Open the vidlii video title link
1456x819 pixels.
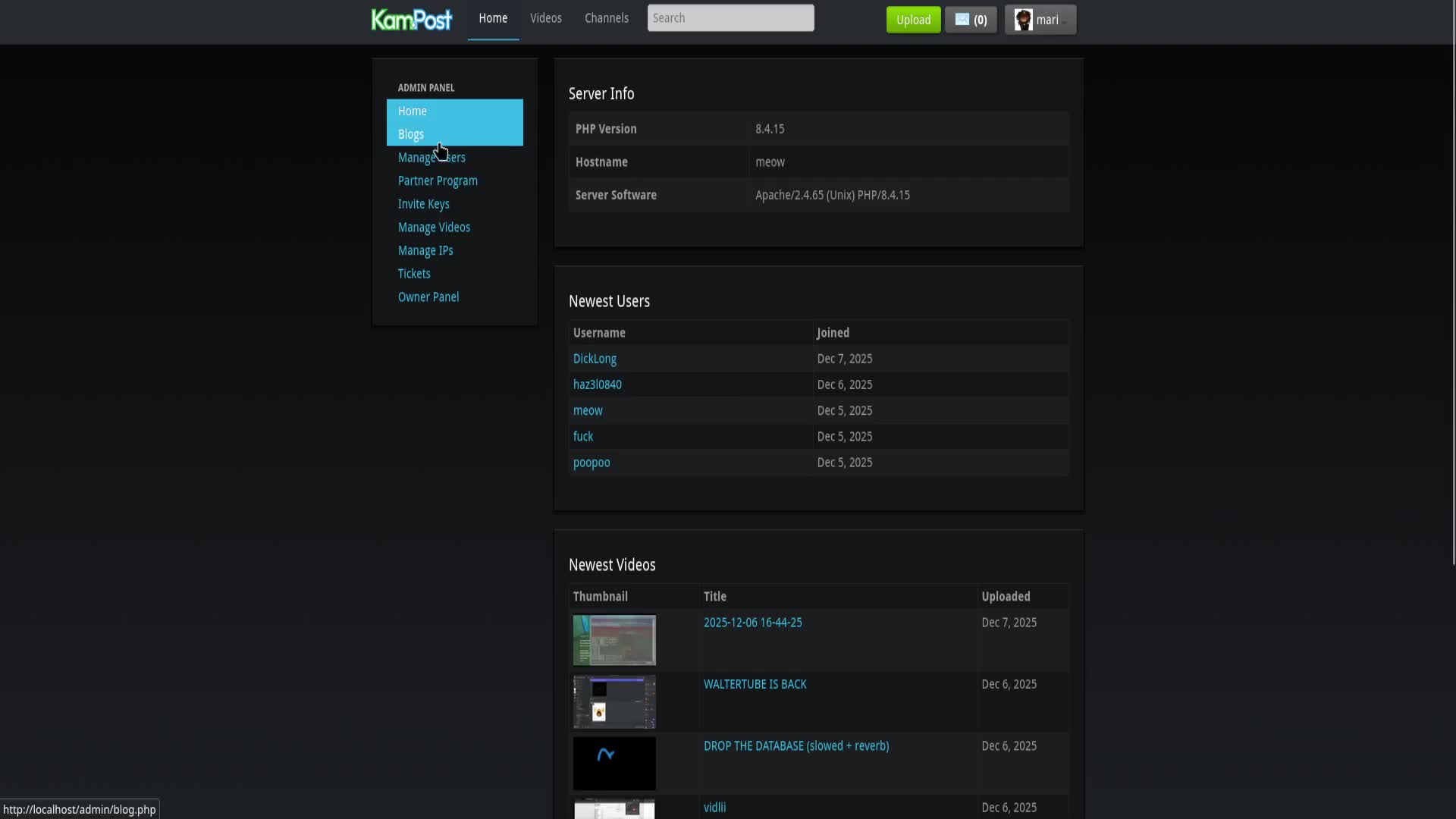point(714,808)
